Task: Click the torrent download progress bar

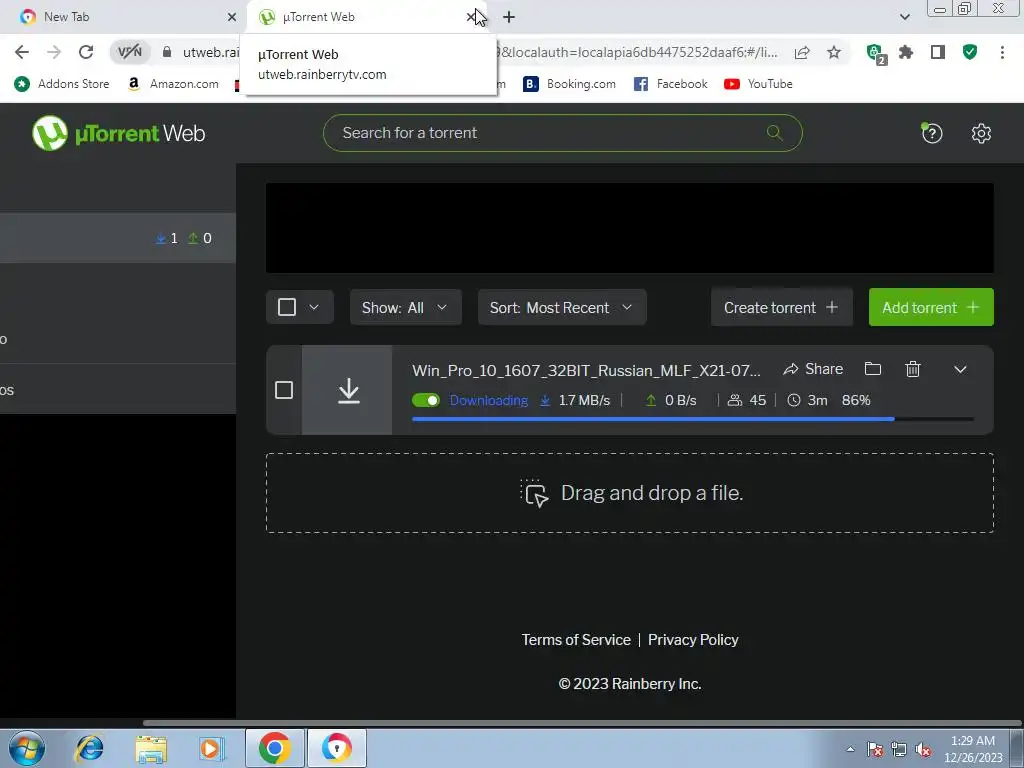Action: coord(693,419)
